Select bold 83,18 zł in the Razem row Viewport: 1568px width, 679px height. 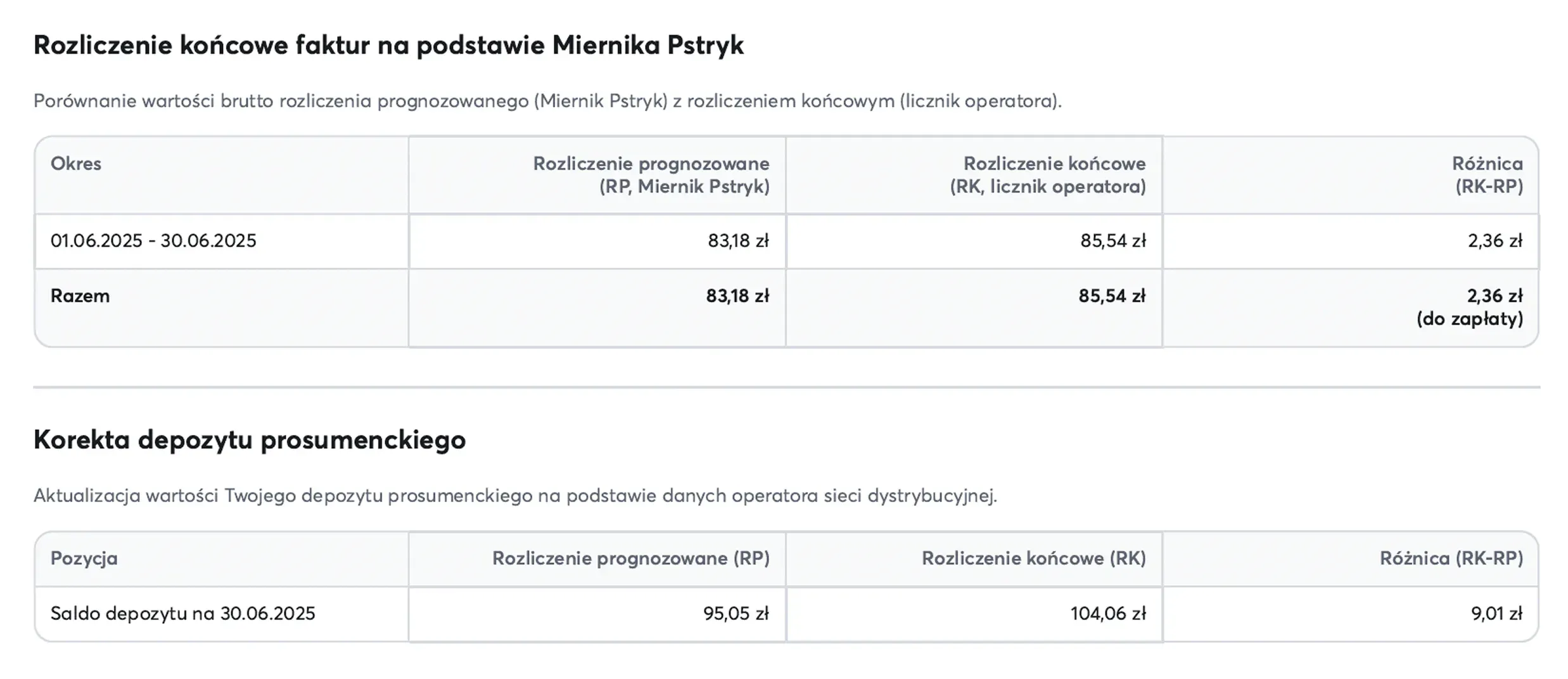737,296
